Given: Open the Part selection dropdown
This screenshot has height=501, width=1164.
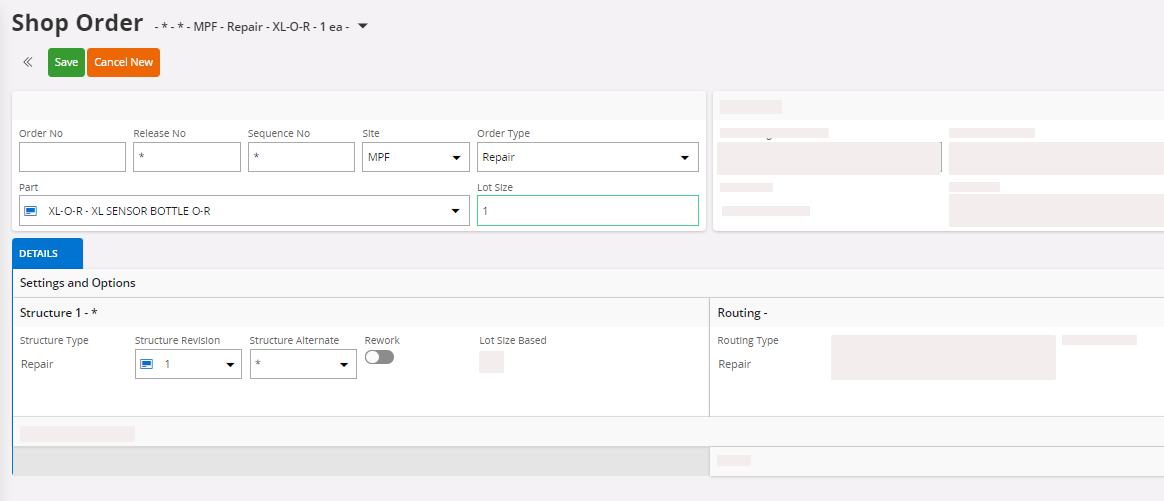Looking at the screenshot, I should (456, 211).
